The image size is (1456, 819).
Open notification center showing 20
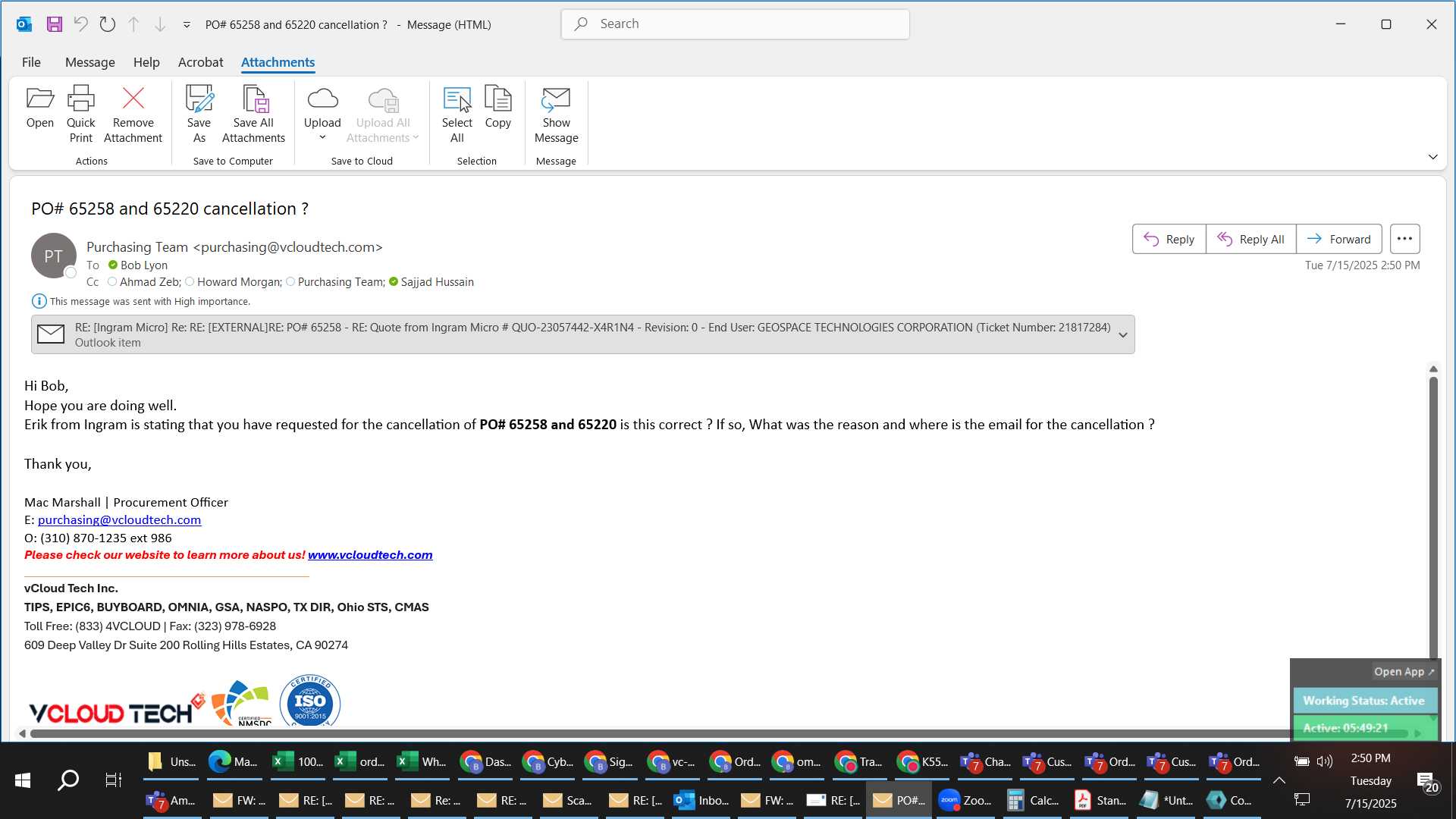[x=1428, y=783]
